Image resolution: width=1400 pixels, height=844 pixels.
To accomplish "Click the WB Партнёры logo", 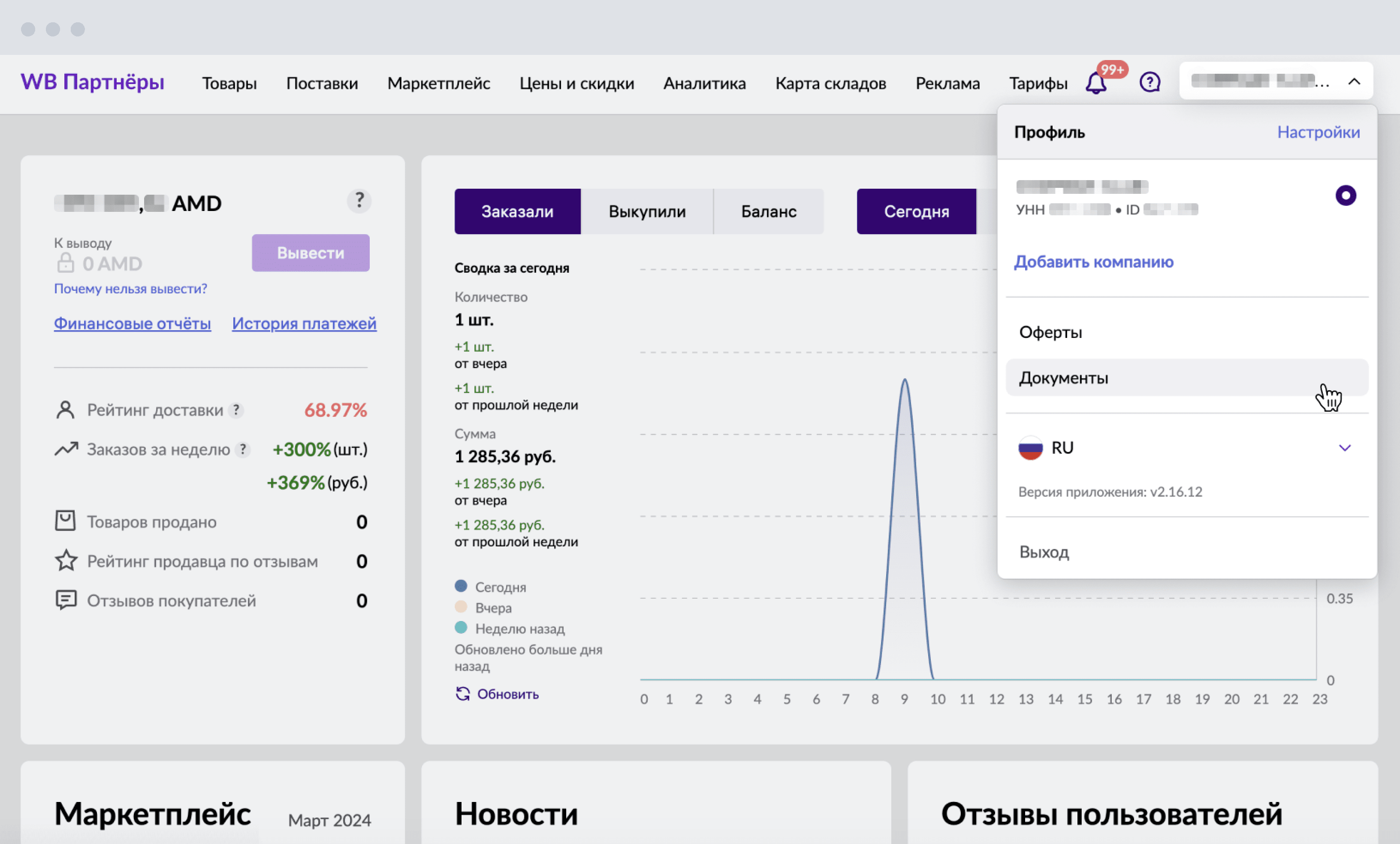I will point(93,82).
